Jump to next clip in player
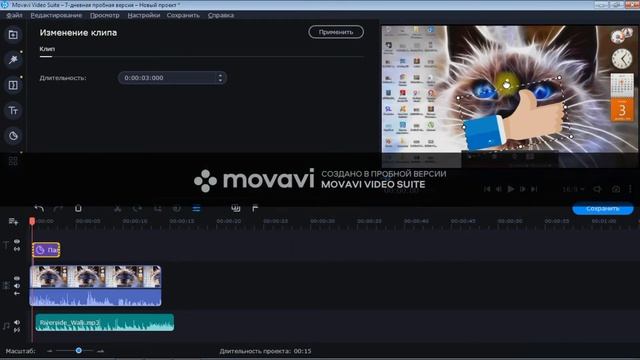Screen dimensions: 640x360 pyautogui.click(x=534, y=189)
